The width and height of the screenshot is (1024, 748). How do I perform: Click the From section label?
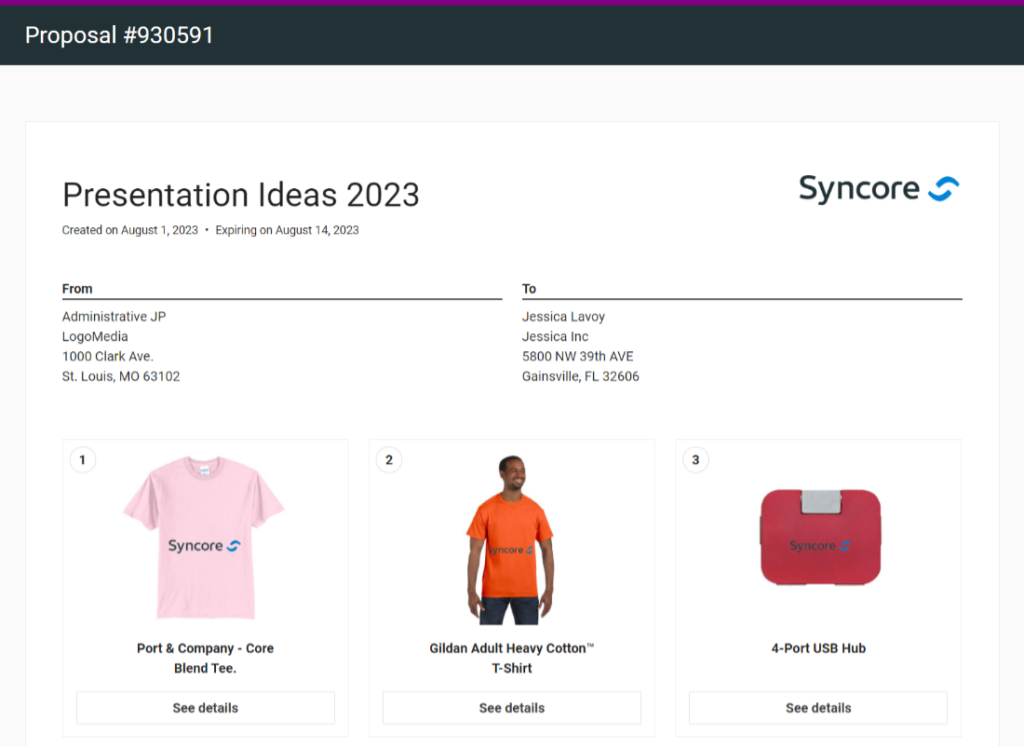pyautogui.click(x=77, y=289)
